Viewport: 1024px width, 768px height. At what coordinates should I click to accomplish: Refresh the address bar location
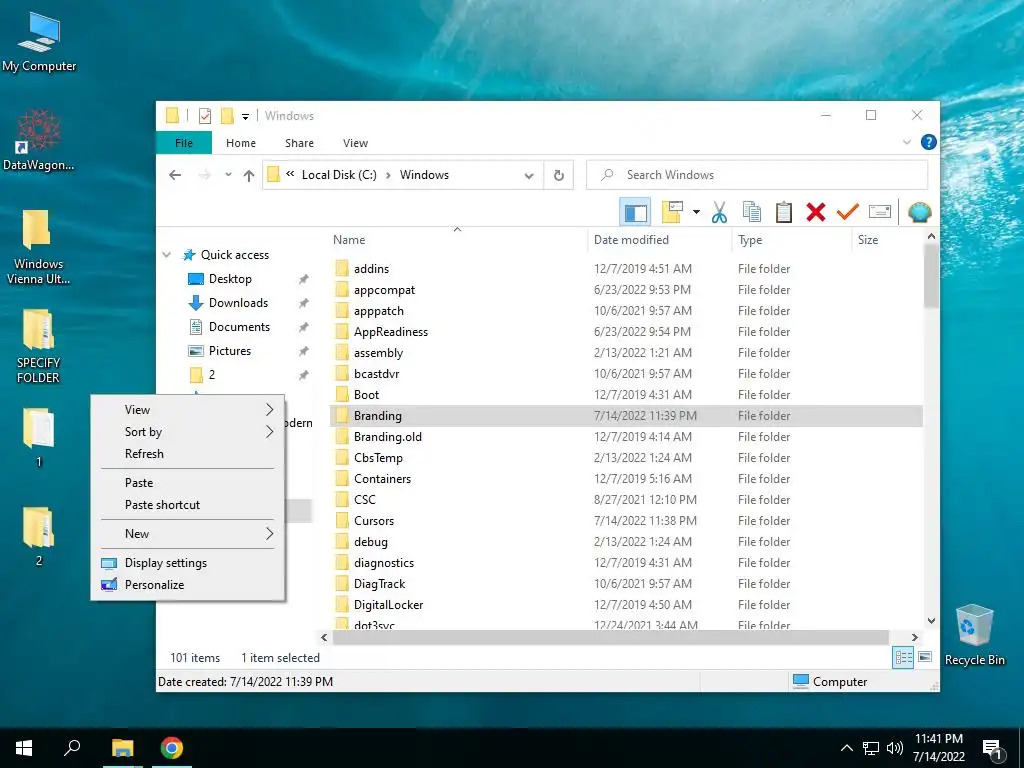tap(558, 175)
